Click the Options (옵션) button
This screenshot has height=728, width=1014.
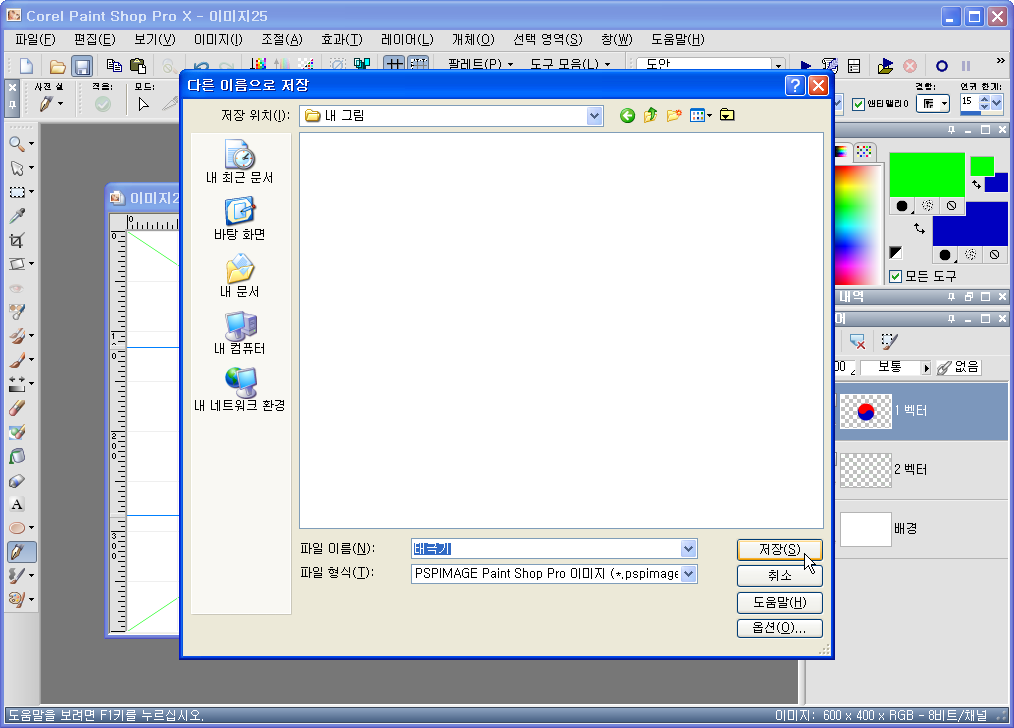[779, 628]
